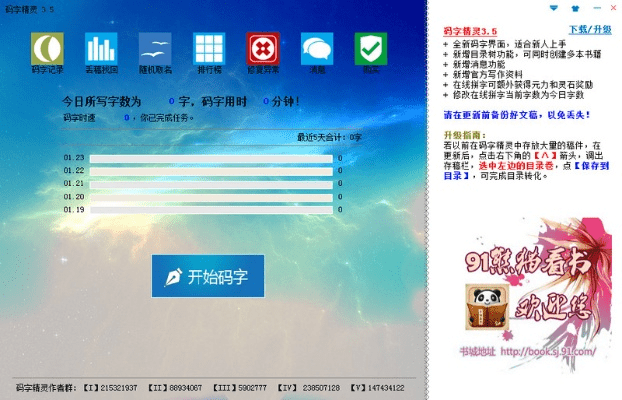Click the 01.20 progress bar
This screenshot has height=400, width=622.
click(x=211, y=198)
